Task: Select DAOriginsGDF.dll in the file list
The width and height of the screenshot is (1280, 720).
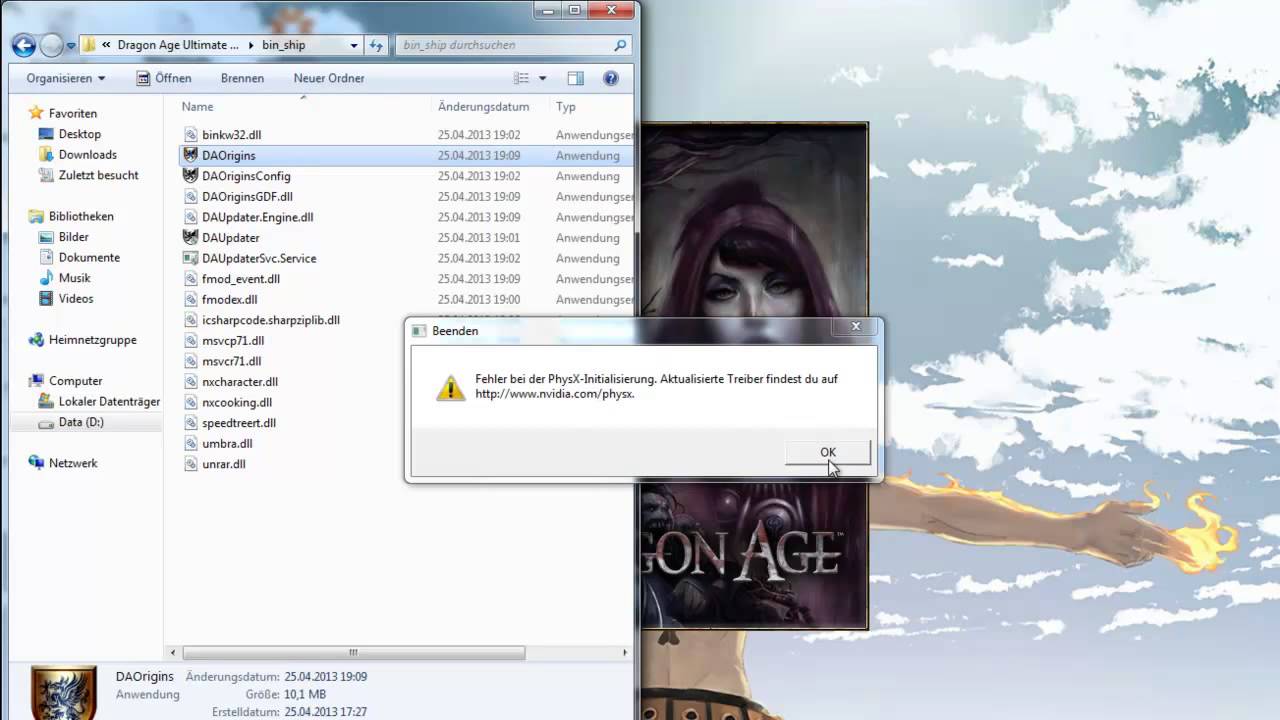Action: click(247, 197)
